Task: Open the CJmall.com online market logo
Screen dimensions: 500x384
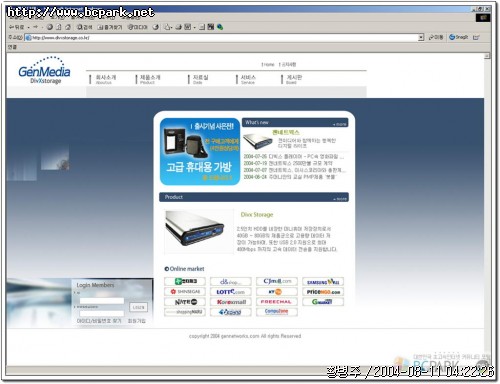Action: (x=277, y=281)
